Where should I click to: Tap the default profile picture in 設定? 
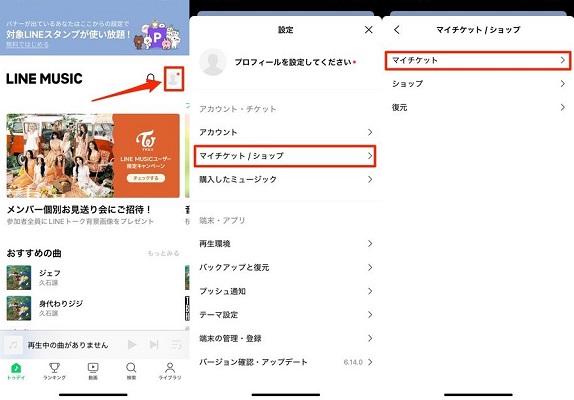point(213,62)
